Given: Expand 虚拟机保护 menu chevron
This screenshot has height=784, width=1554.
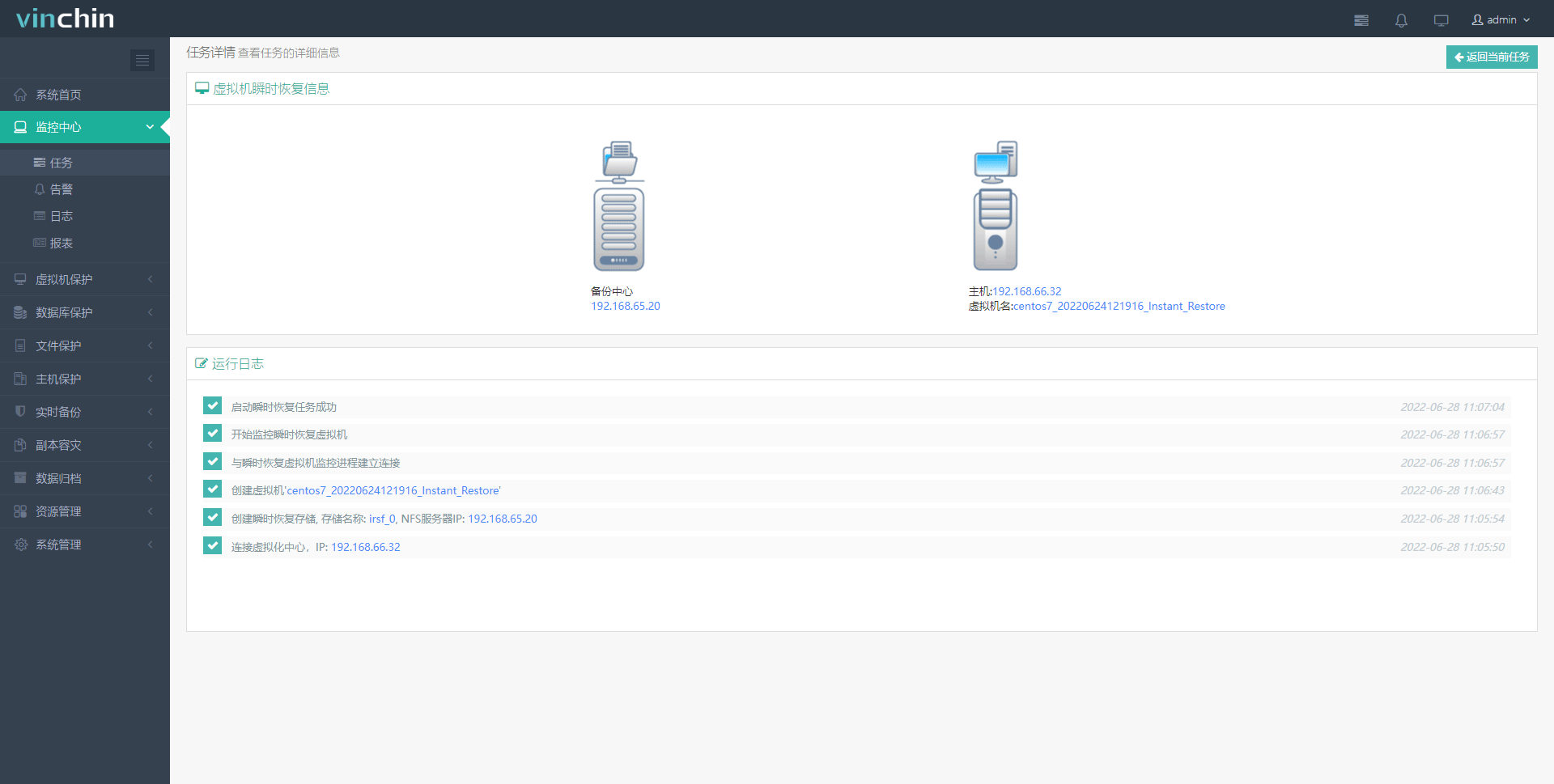Looking at the screenshot, I should pos(150,279).
